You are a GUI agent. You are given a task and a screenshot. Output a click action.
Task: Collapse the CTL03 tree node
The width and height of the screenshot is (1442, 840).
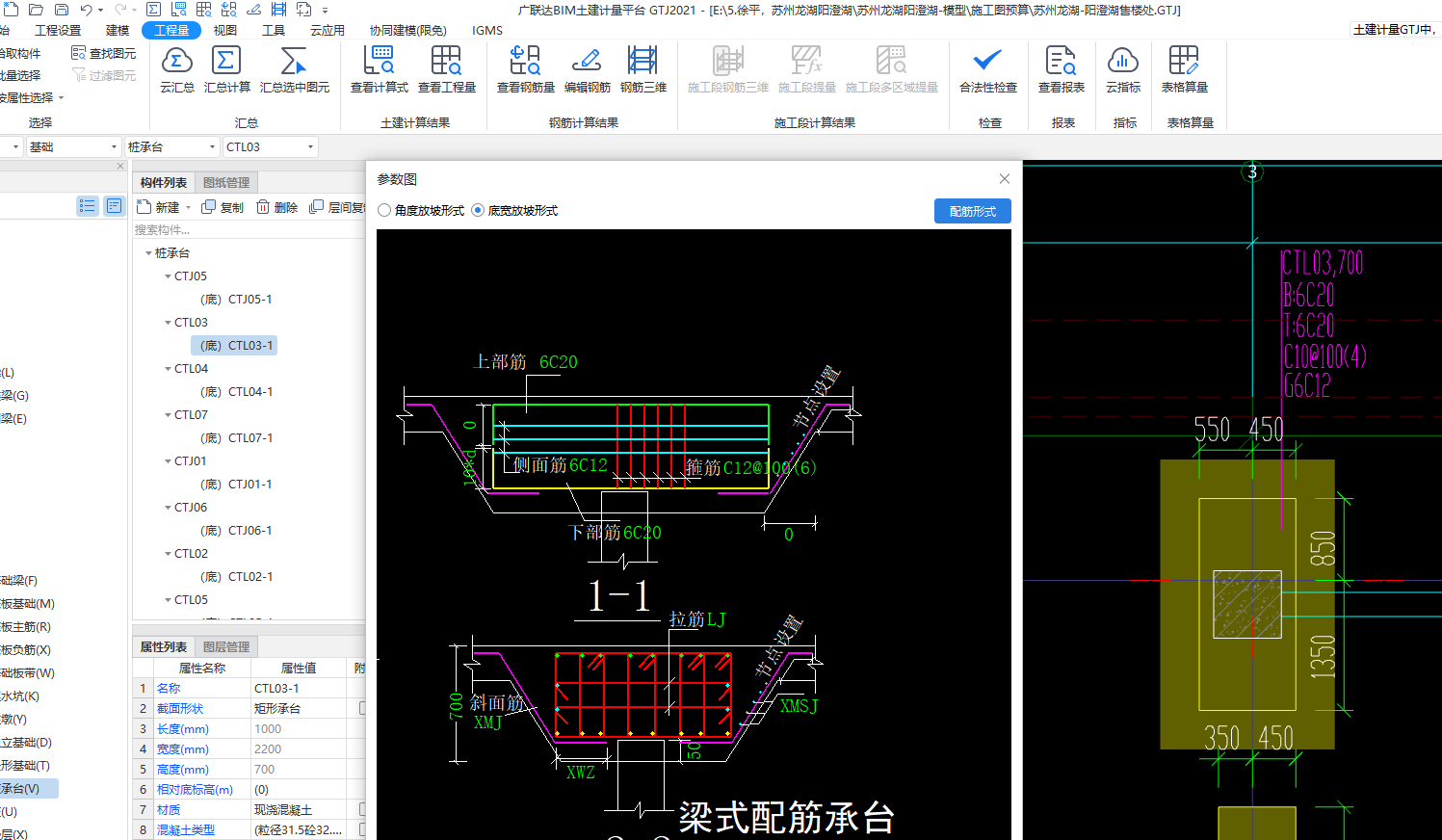tap(168, 323)
